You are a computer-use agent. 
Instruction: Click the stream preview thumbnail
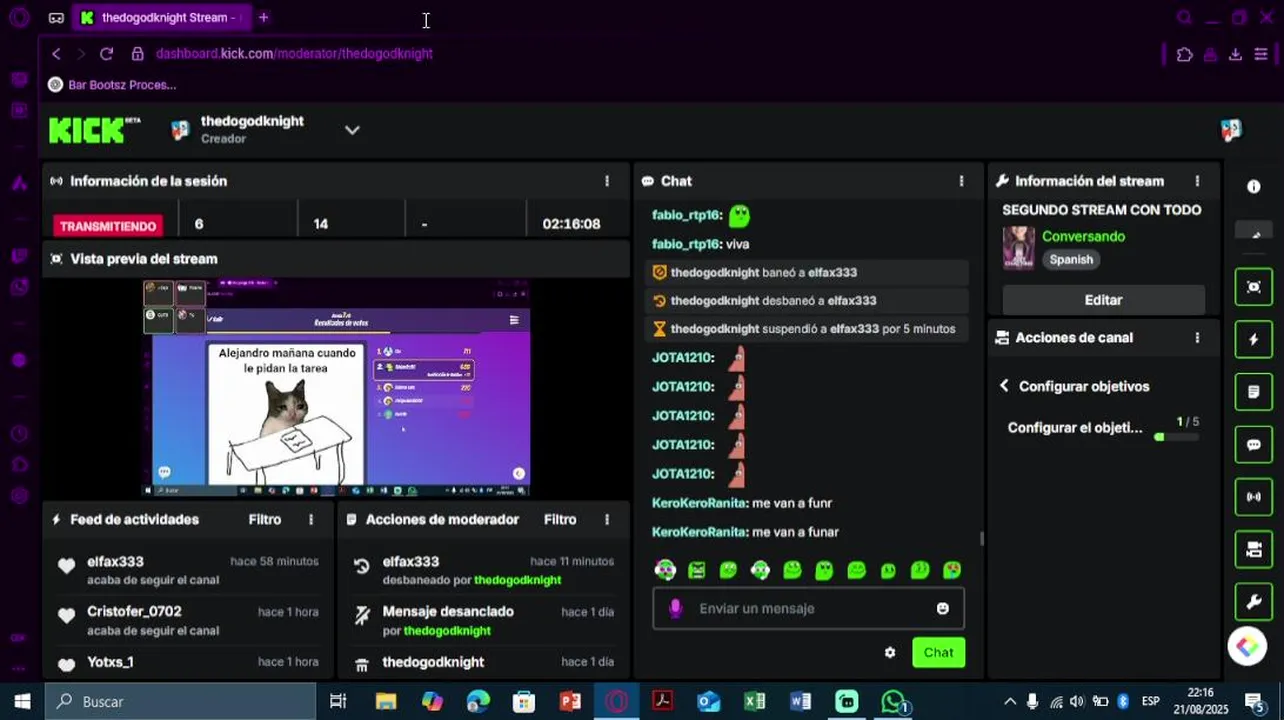336,388
